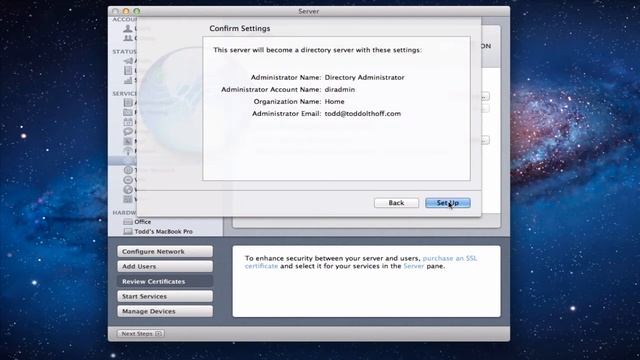Click the Confirm Settings heading
Image resolution: width=640 pixels, height=360 pixels.
point(240,29)
